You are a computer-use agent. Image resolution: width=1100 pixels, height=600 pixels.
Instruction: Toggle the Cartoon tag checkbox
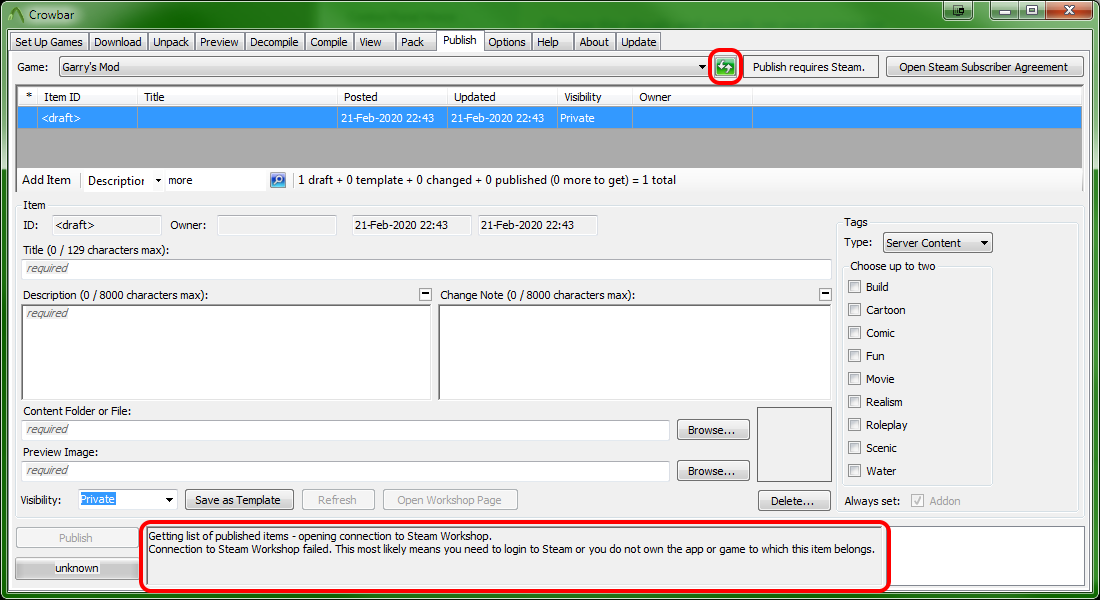coord(854,309)
